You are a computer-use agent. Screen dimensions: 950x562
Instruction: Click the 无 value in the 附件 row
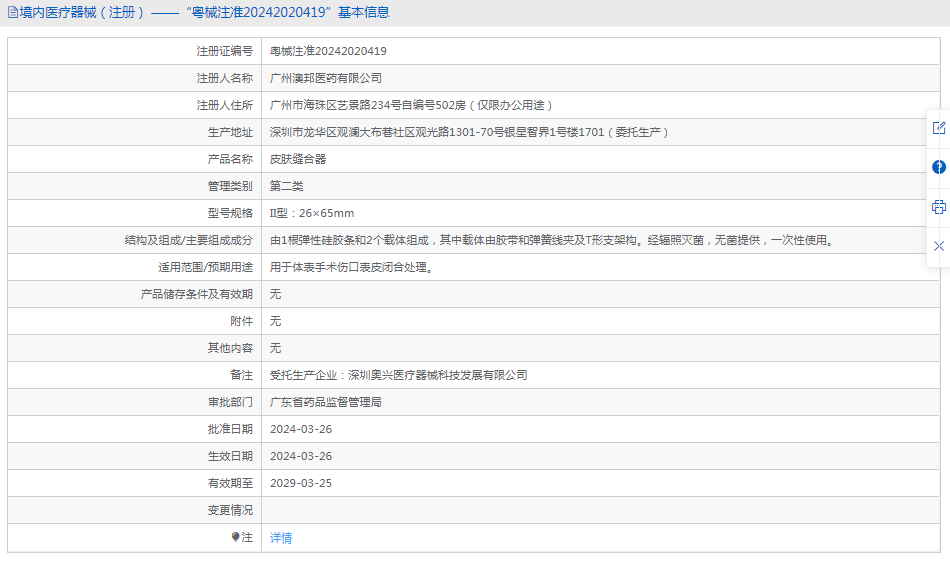(275, 321)
